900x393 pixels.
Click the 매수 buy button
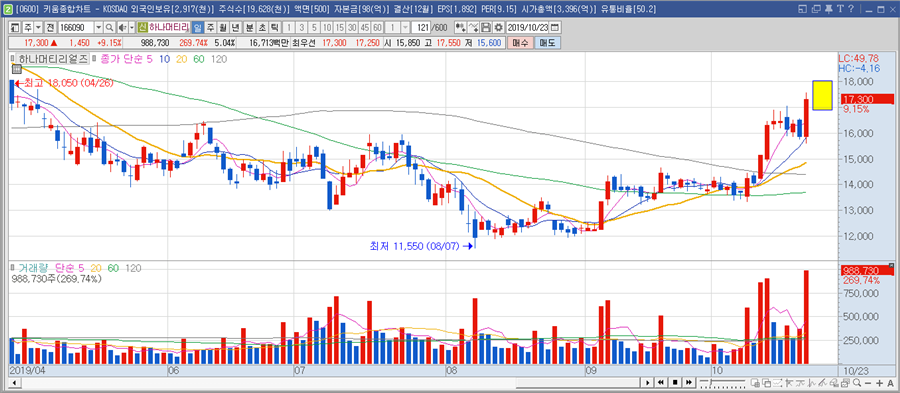coord(520,43)
